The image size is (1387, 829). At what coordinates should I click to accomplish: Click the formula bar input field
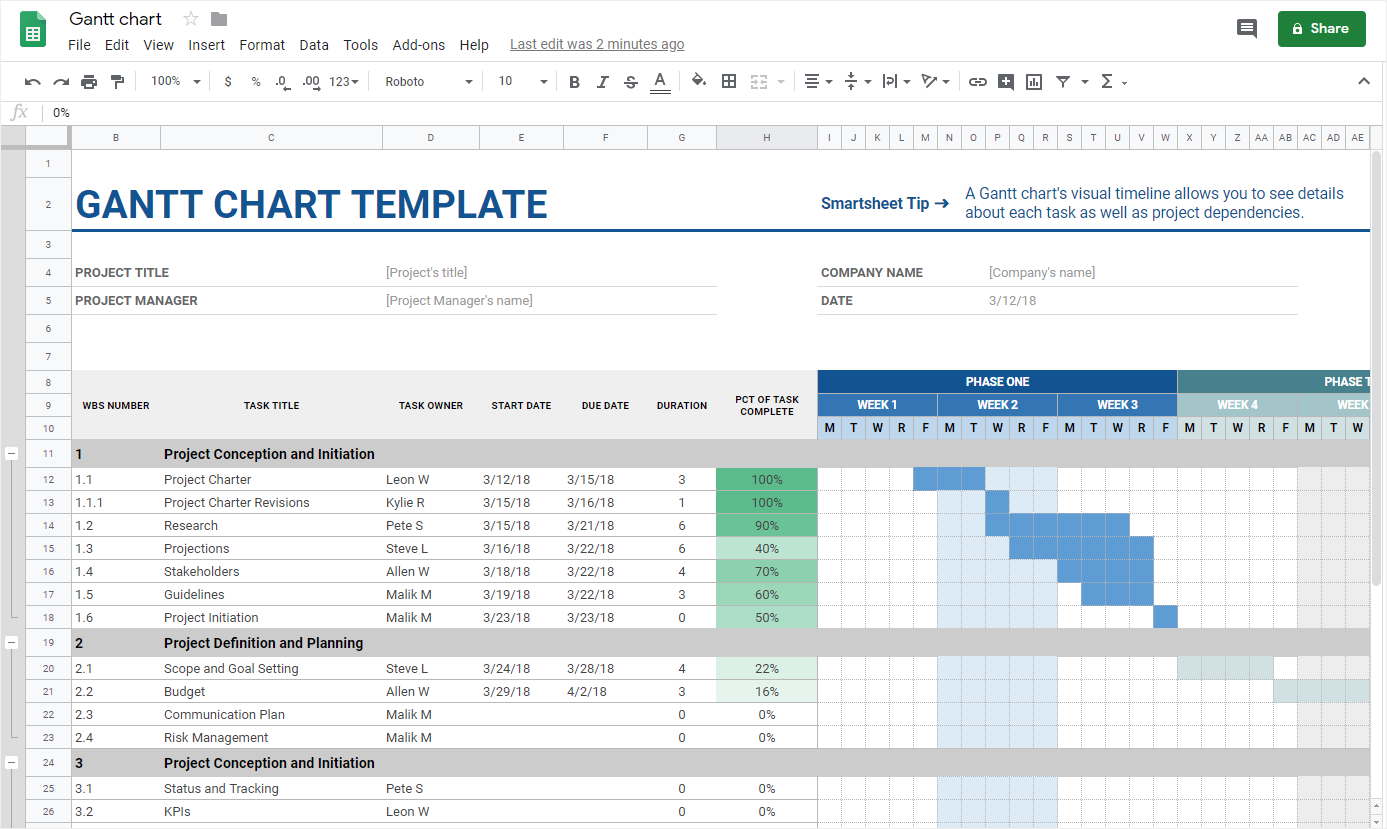(x=700, y=113)
